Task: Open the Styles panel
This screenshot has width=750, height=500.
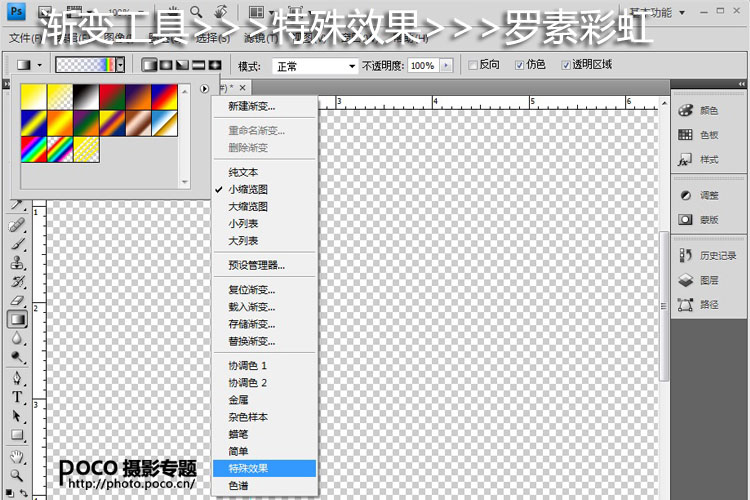Action: pyautogui.click(x=699, y=159)
